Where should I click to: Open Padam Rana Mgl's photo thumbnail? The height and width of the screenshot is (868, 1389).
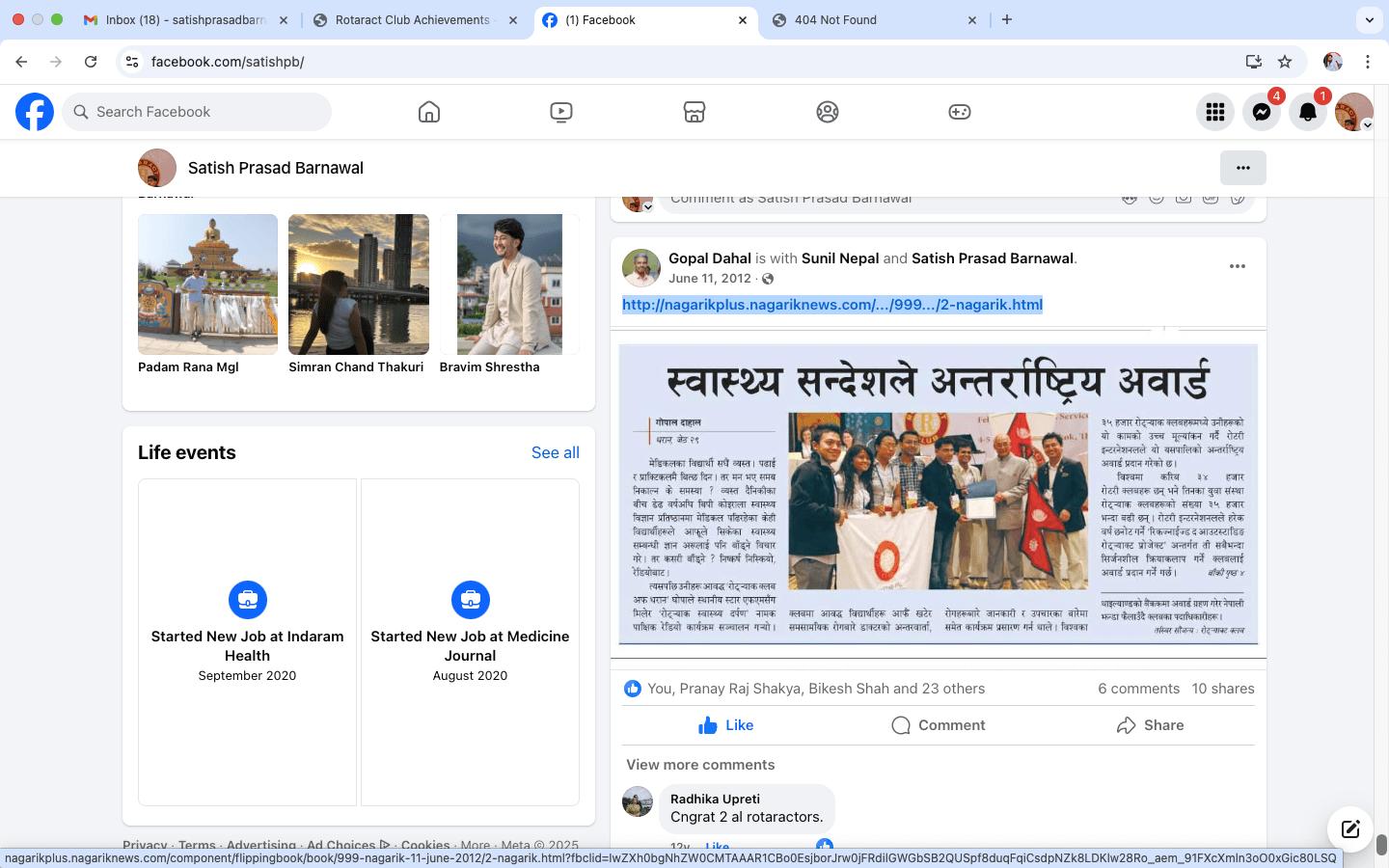coord(207,285)
